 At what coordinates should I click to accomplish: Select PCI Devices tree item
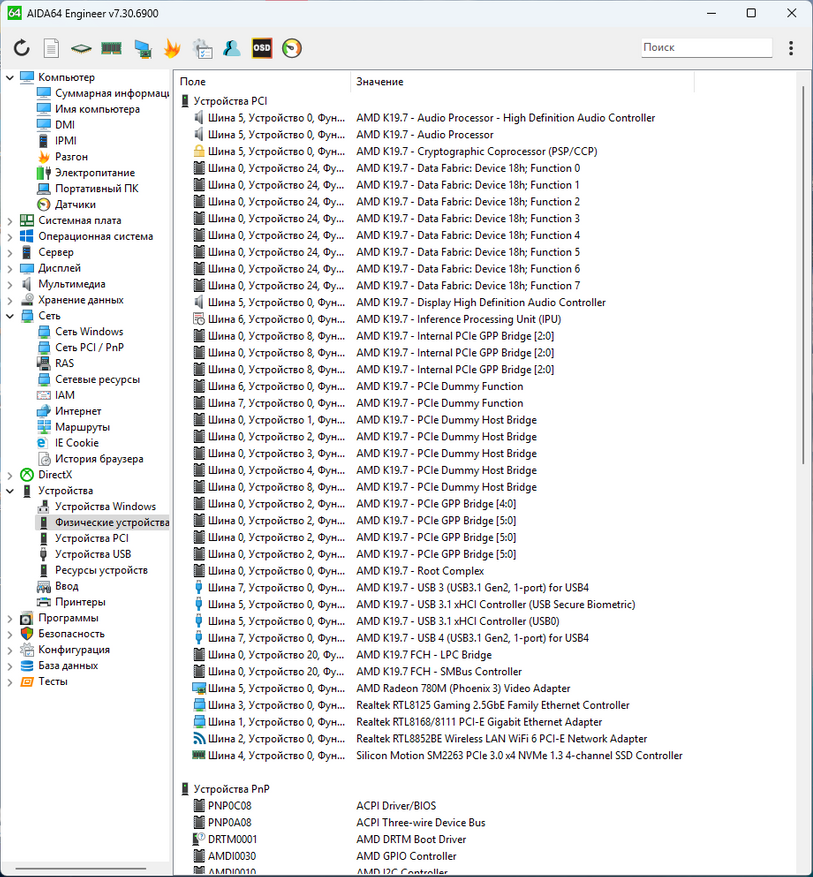pos(83,539)
